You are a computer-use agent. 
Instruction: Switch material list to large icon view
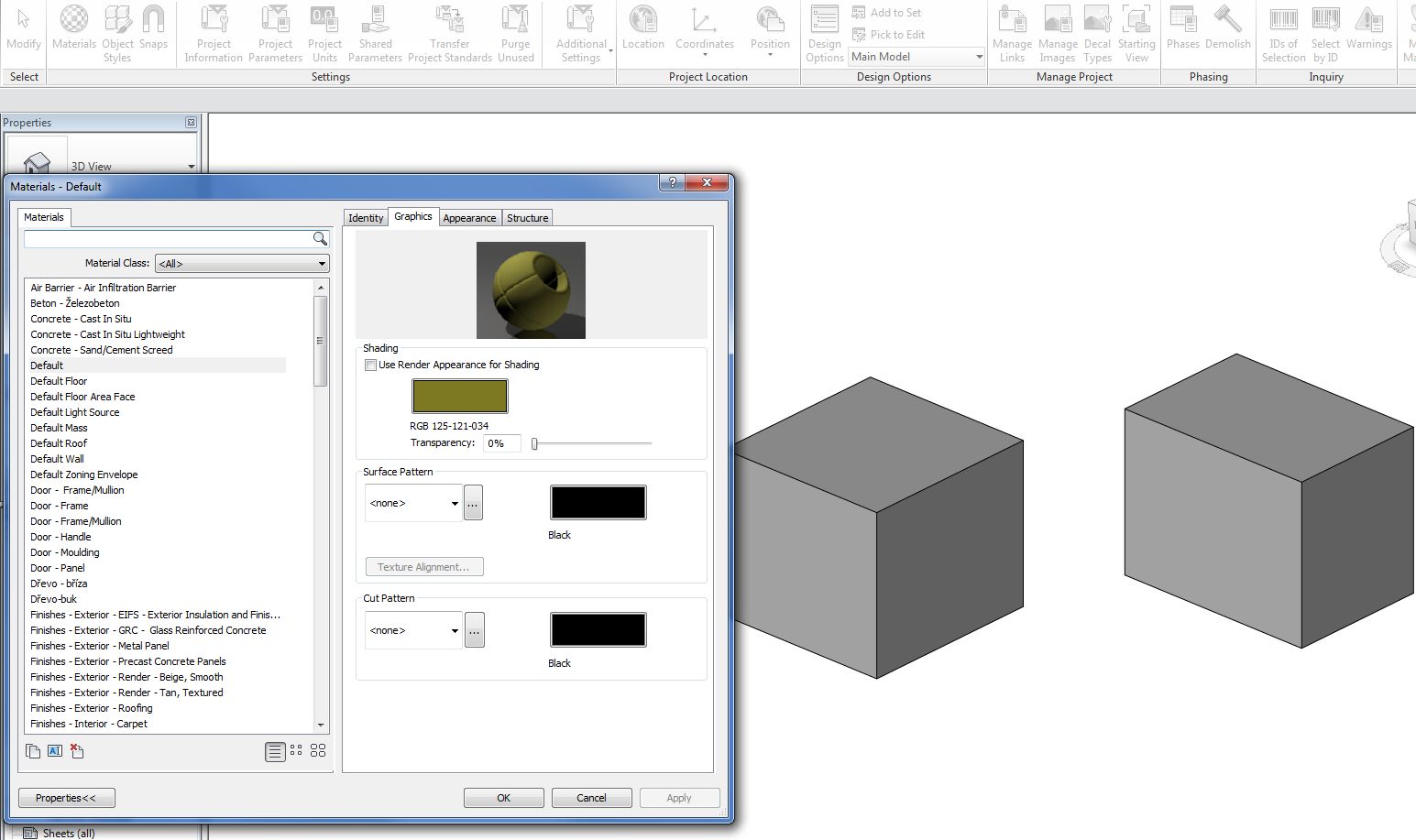318,750
